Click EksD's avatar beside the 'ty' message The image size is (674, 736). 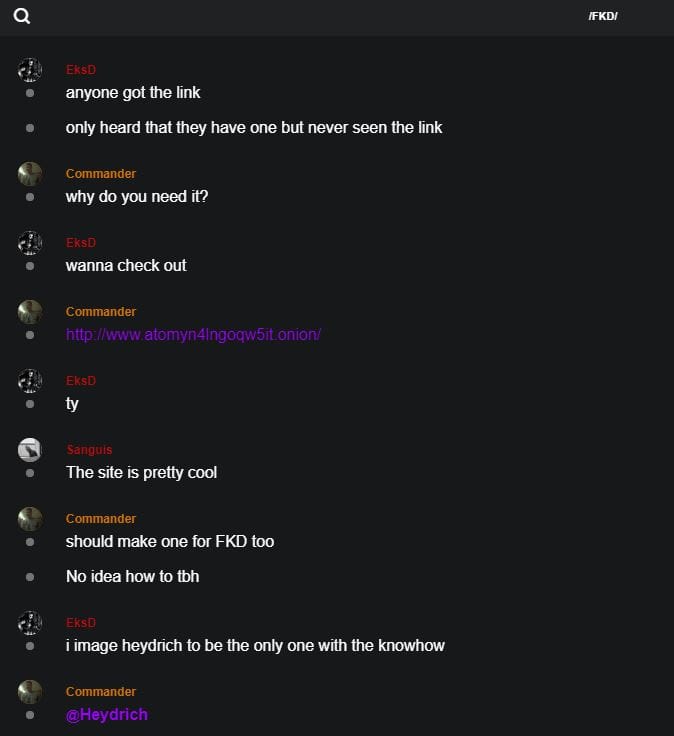coord(30,381)
